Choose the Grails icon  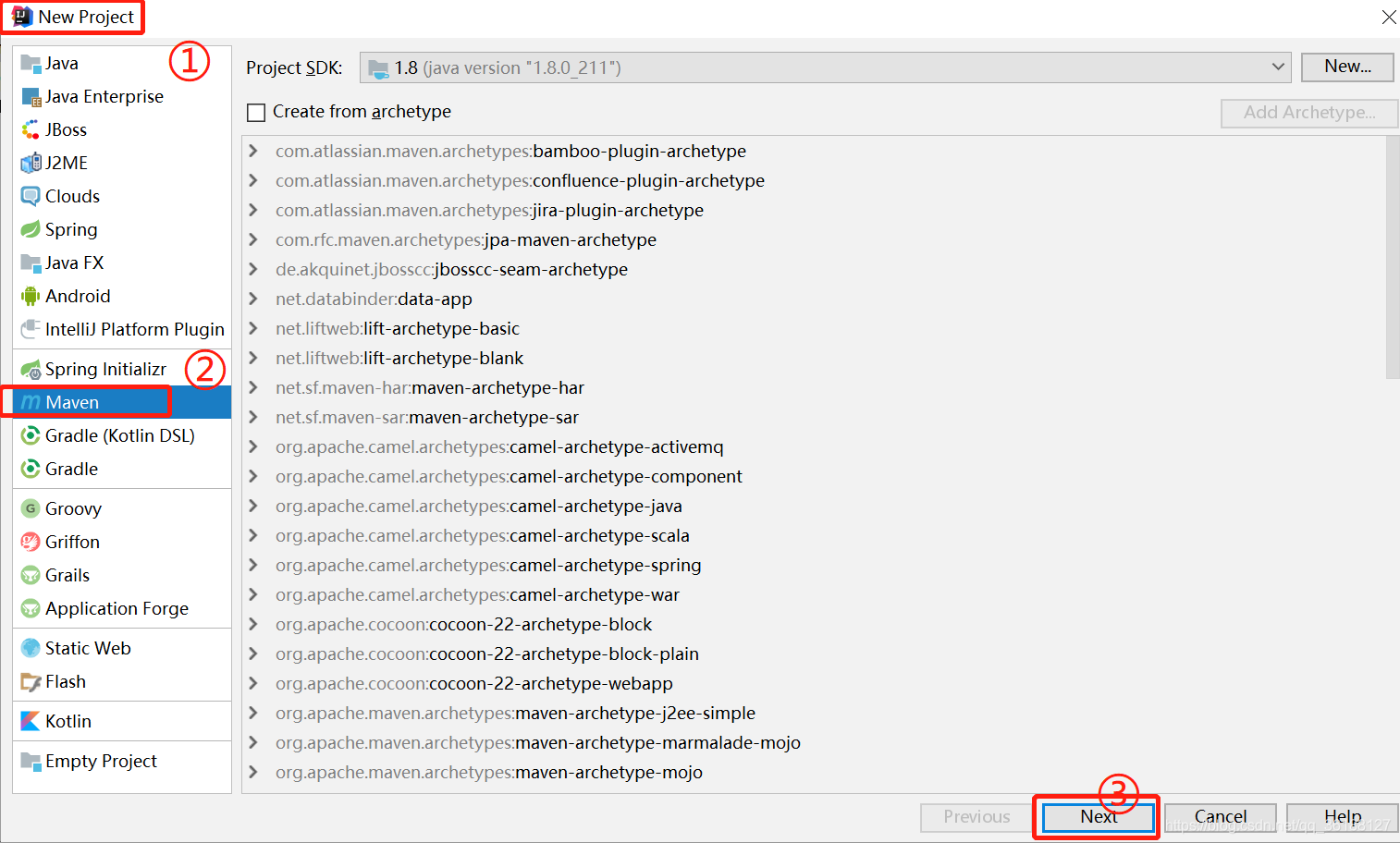click(31, 576)
